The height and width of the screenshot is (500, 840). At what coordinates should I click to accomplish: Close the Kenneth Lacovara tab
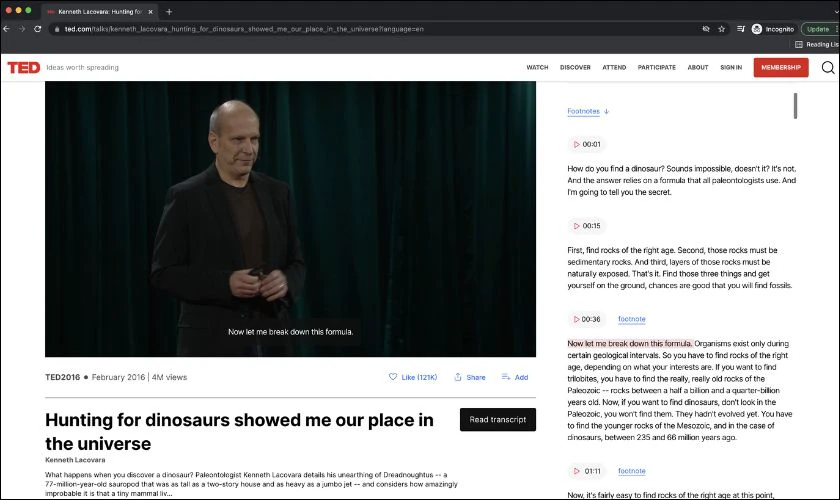coord(150,11)
